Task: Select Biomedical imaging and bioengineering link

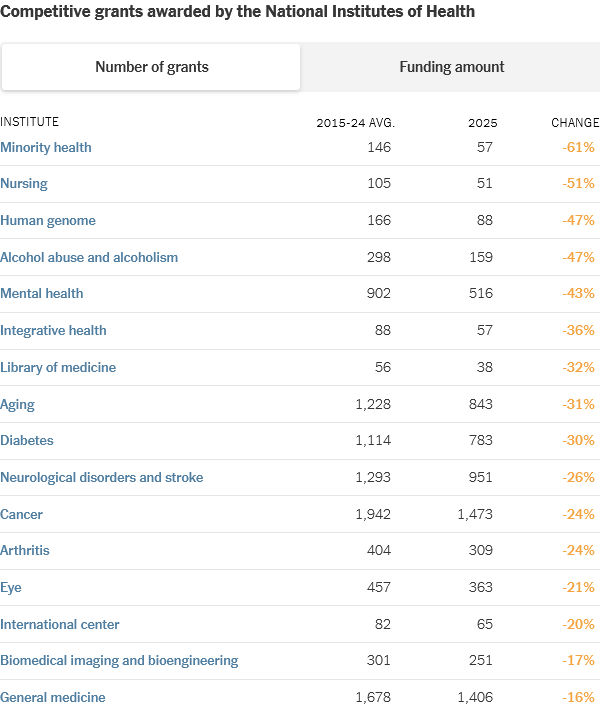Action: coord(119,660)
